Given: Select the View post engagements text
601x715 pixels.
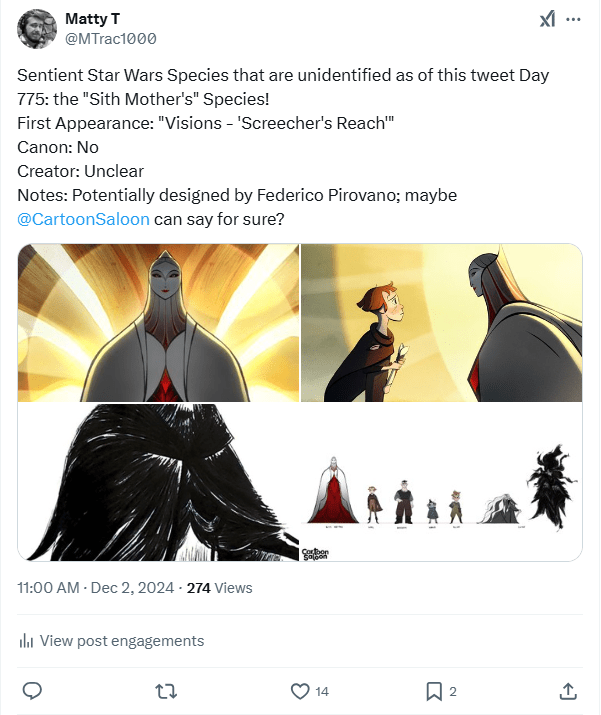Looking at the screenshot, I should (x=122, y=641).
